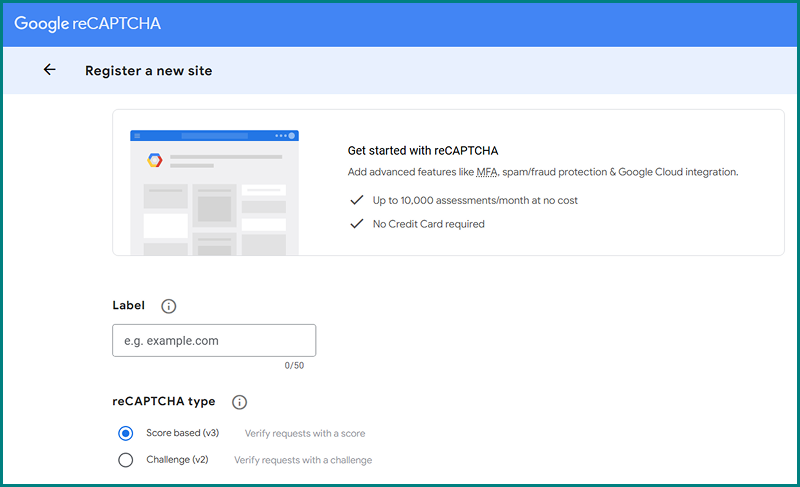Click the hamburger menu icon in the illustration
This screenshot has width=800, height=487.
coord(138,135)
